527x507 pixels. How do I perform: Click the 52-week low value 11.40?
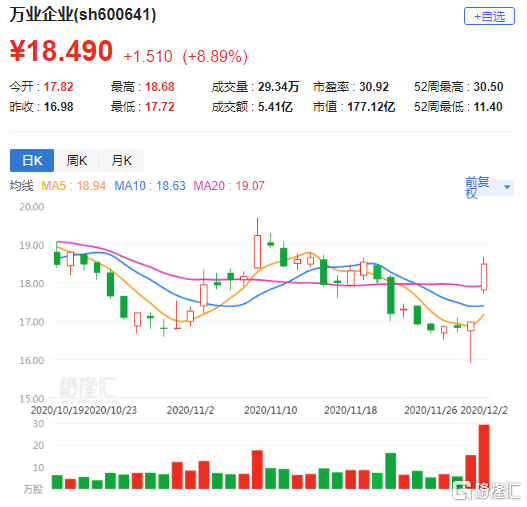tap(488, 107)
